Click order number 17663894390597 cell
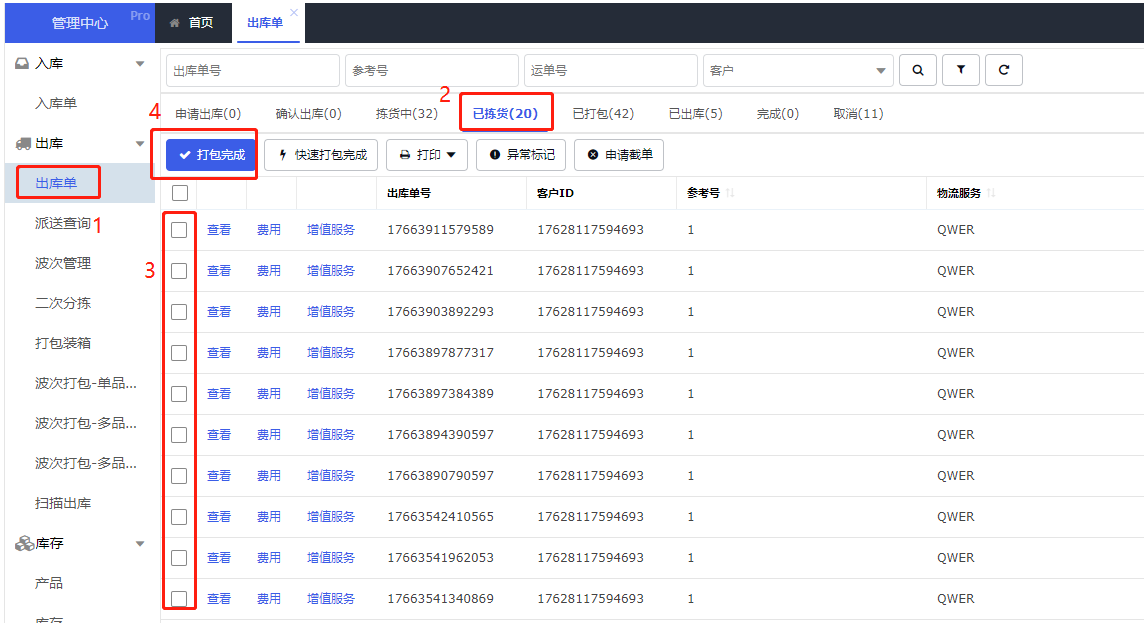1144x623 pixels. [440, 435]
